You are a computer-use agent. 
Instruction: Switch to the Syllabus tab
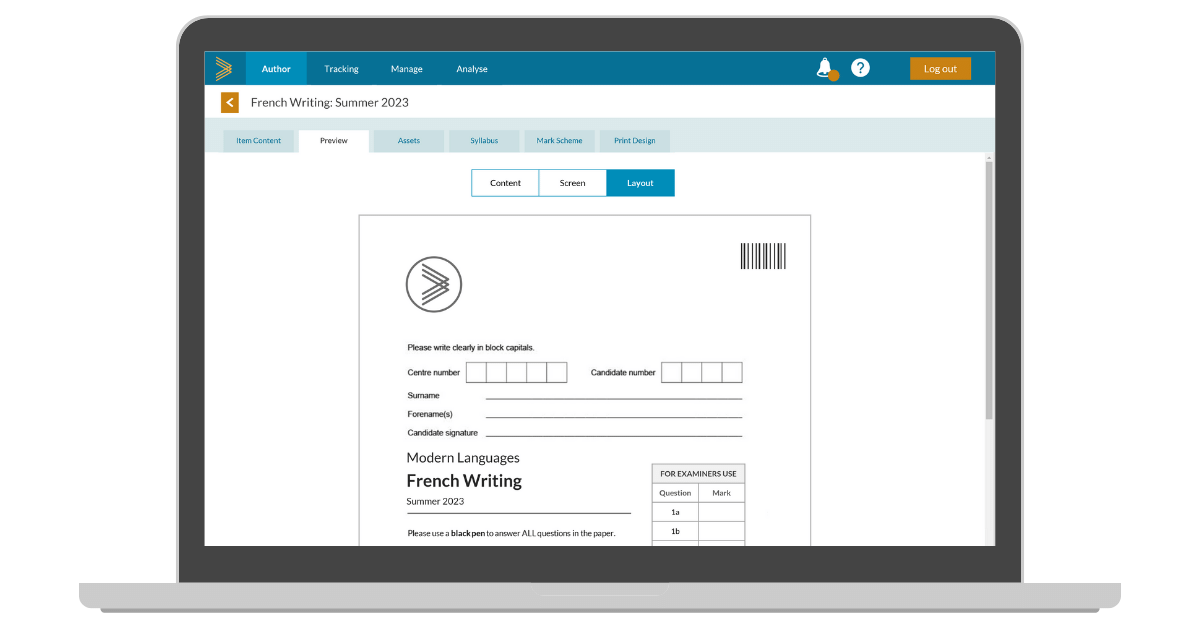[484, 141]
